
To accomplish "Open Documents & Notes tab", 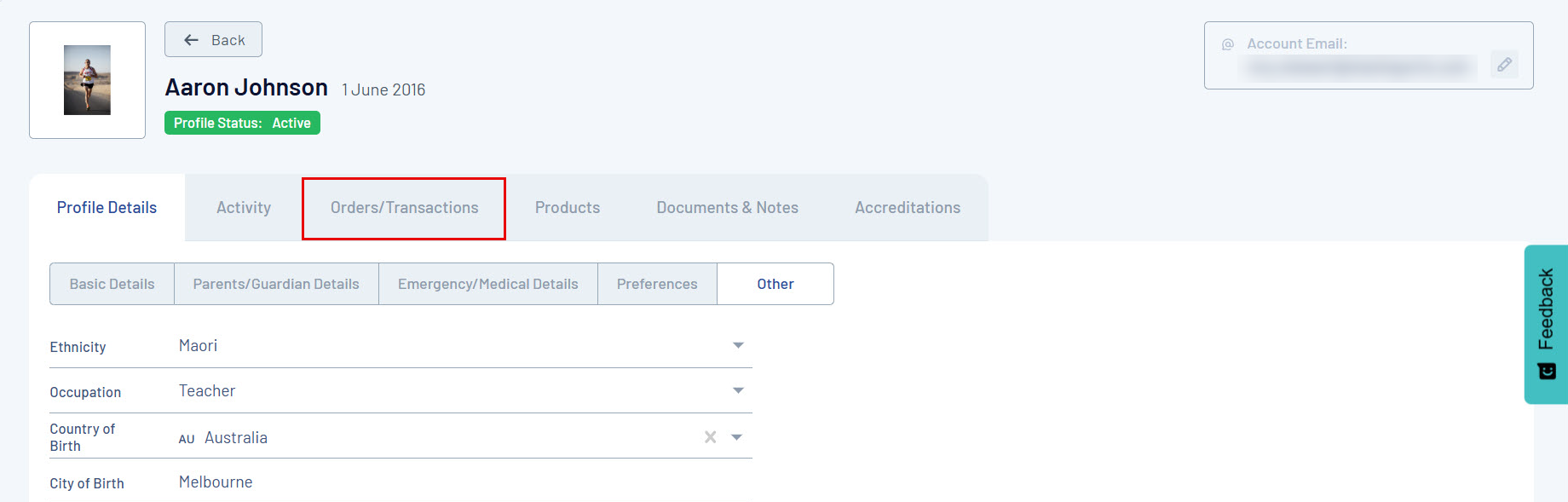I will pyautogui.click(x=727, y=208).
